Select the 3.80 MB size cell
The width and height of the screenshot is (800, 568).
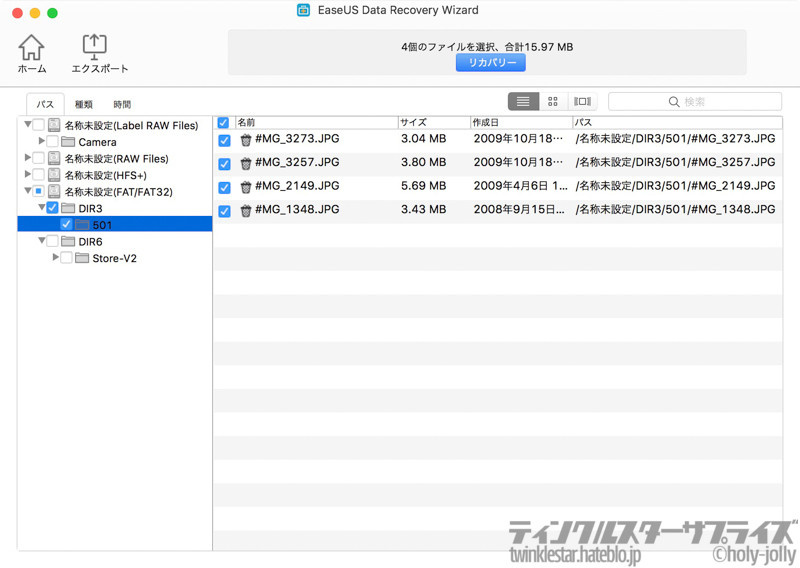(x=423, y=162)
